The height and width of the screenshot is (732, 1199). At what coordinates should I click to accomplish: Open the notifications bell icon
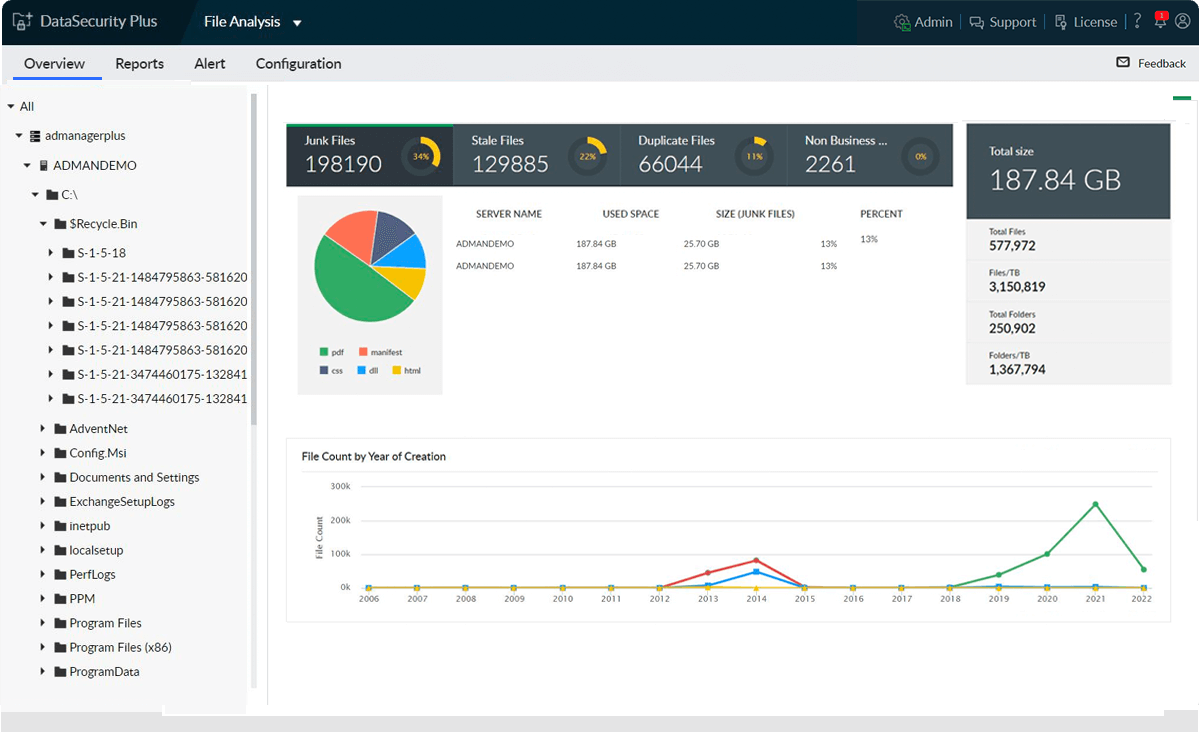(x=1161, y=21)
